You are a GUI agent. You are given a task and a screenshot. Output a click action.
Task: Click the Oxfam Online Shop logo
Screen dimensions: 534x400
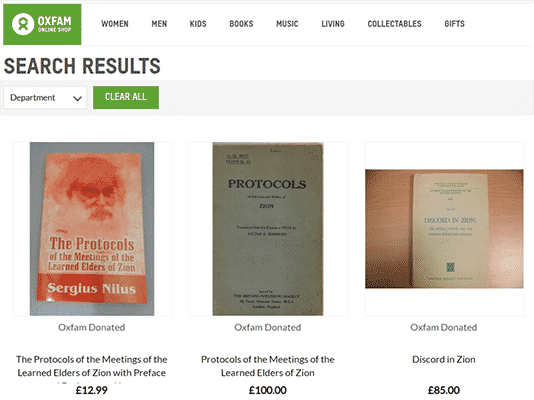click(x=42, y=24)
